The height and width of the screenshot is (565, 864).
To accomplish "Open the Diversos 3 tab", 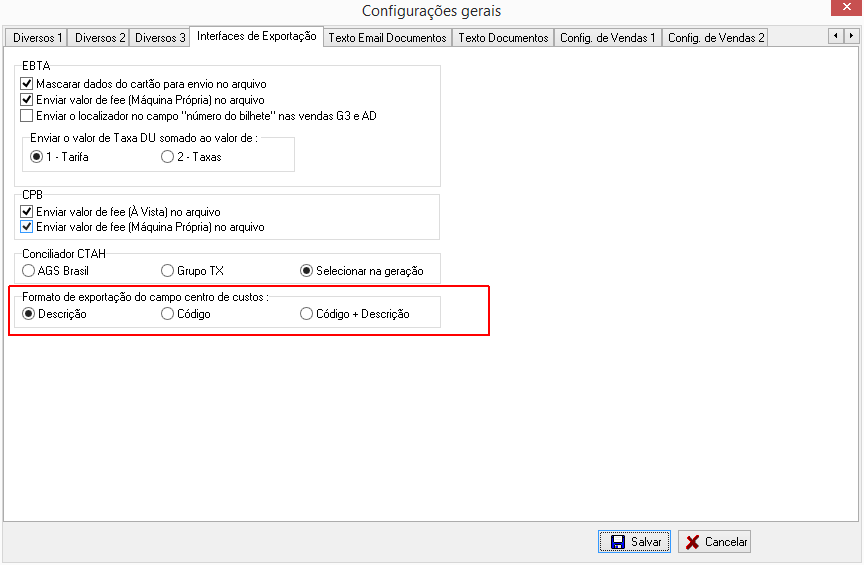I will (x=160, y=38).
